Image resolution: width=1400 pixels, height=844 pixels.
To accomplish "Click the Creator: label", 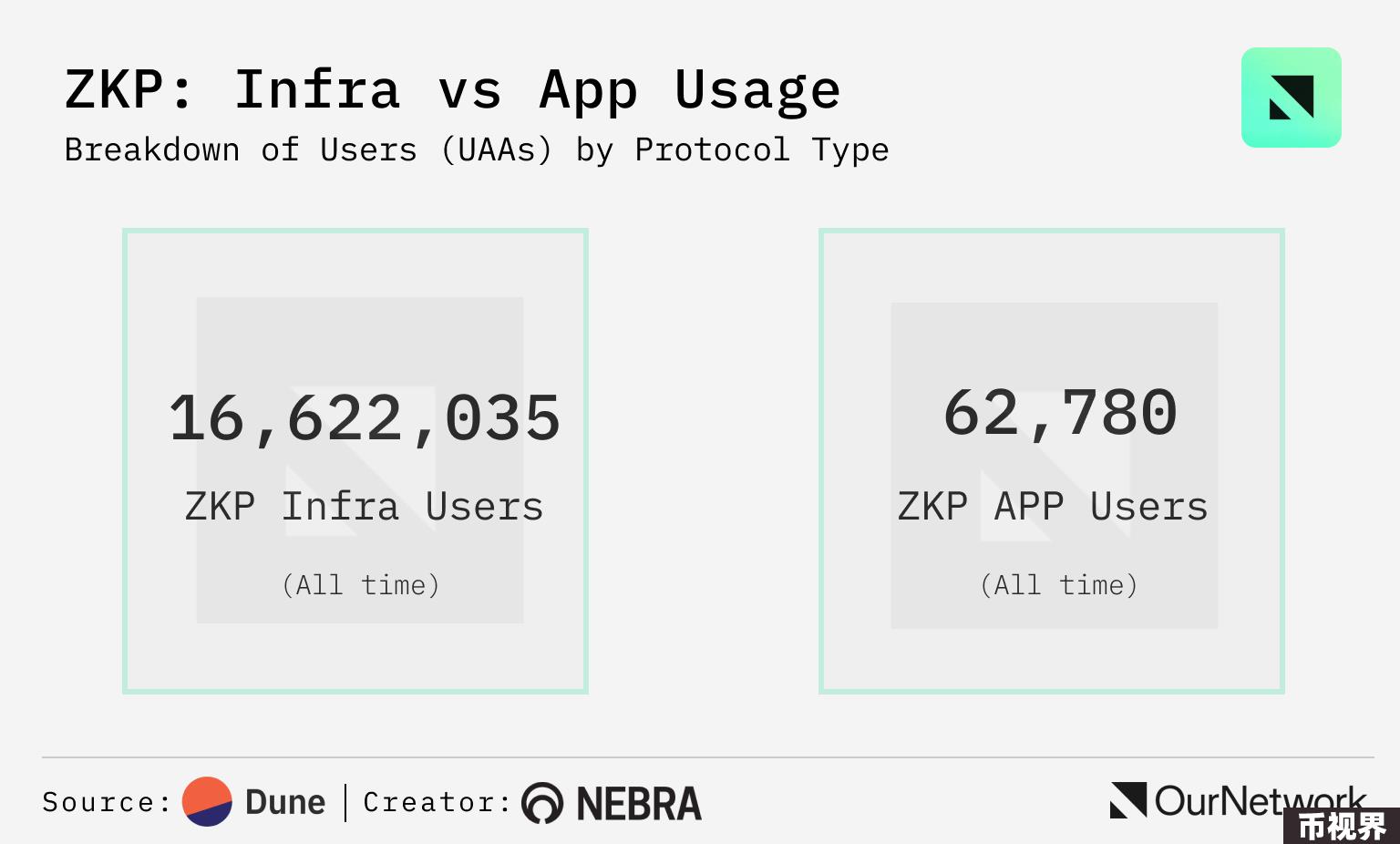I will coord(437,802).
